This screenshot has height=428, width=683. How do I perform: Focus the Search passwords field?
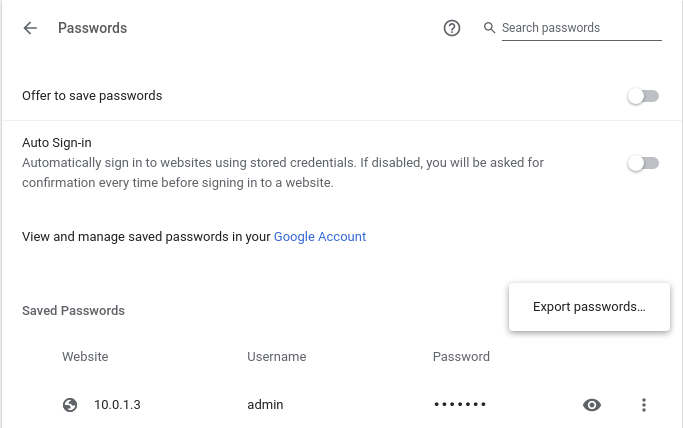coord(580,28)
